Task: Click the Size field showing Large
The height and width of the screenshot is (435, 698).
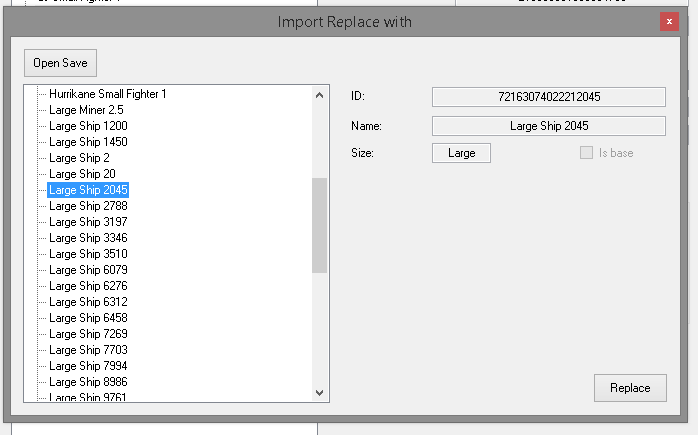Action: pyautogui.click(x=461, y=153)
